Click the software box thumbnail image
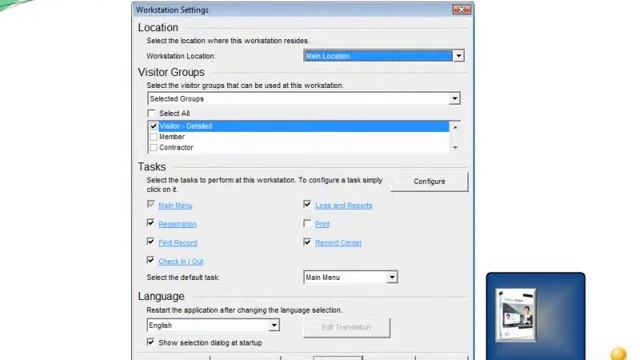The height and width of the screenshot is (360, 640). (516, 315)
